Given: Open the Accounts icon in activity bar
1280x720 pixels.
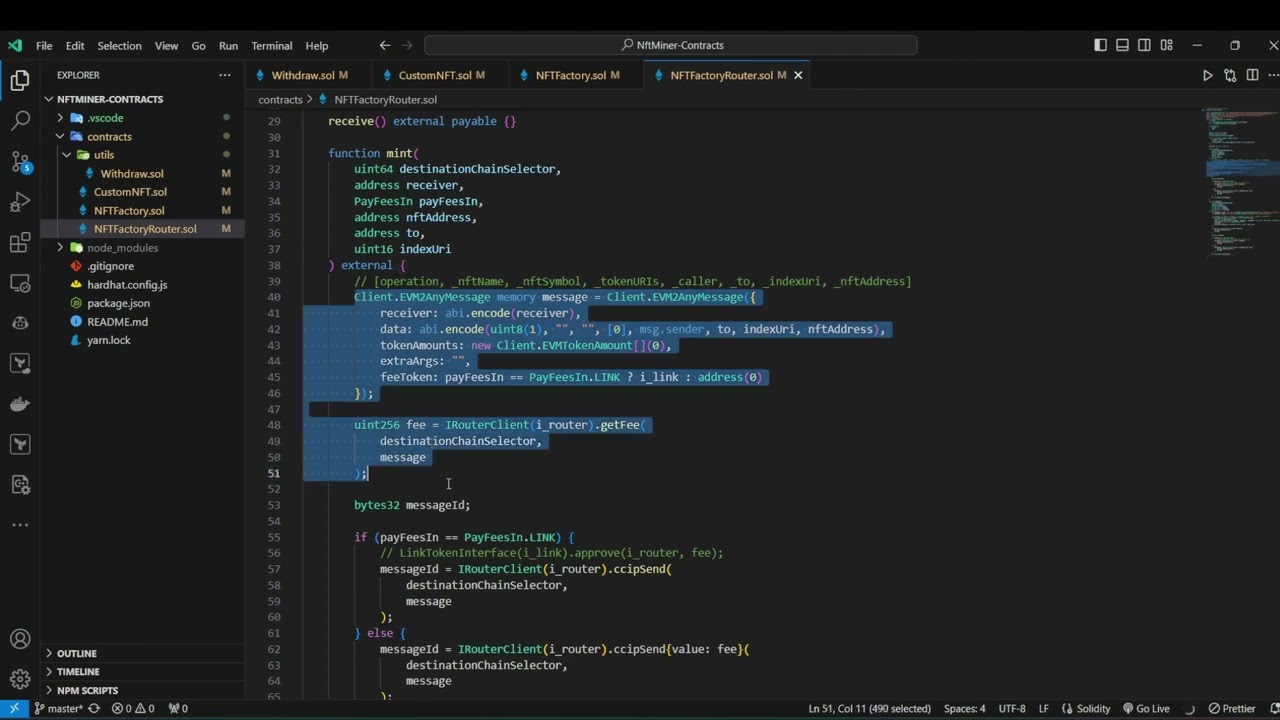Looking at the screenshot, I should 20,639.
